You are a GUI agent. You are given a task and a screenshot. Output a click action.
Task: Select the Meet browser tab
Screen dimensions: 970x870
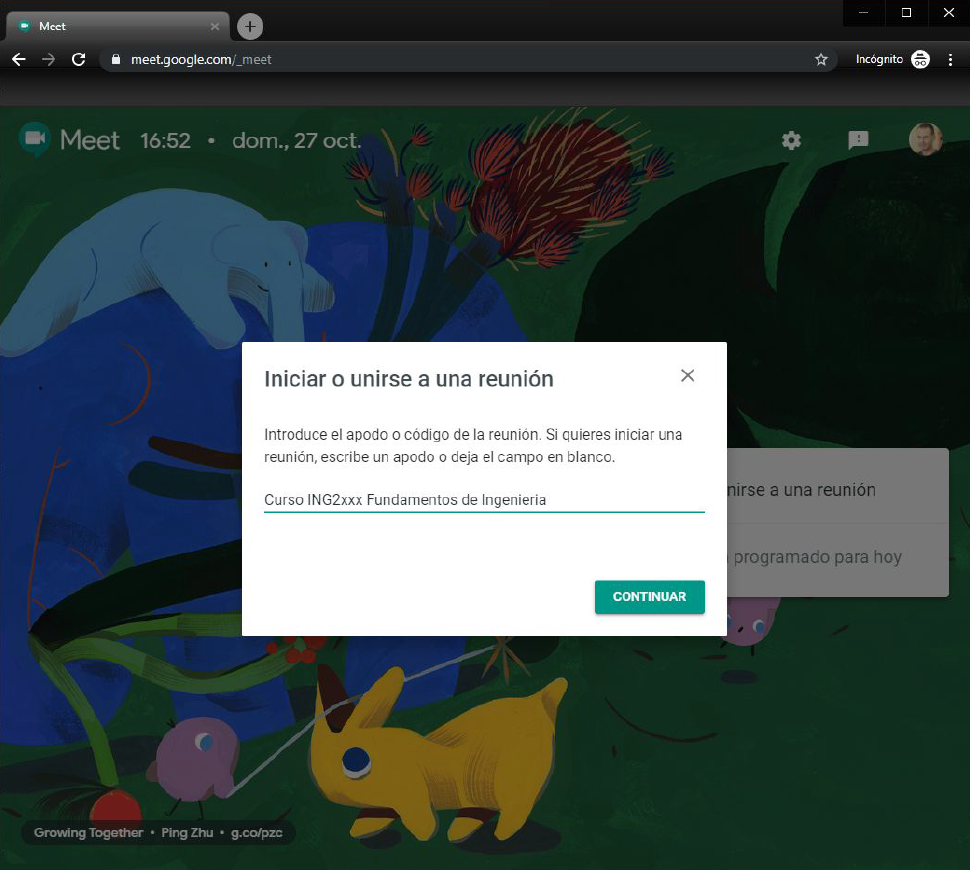click(x=118, y=27)
